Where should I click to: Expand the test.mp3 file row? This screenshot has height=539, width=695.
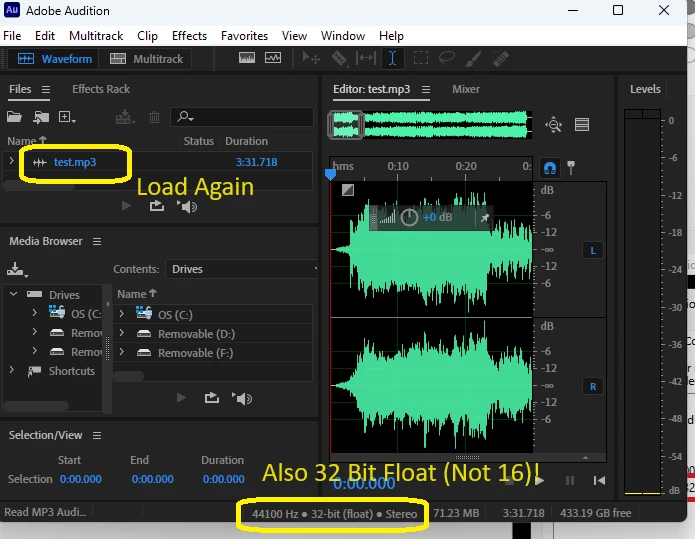12,161
